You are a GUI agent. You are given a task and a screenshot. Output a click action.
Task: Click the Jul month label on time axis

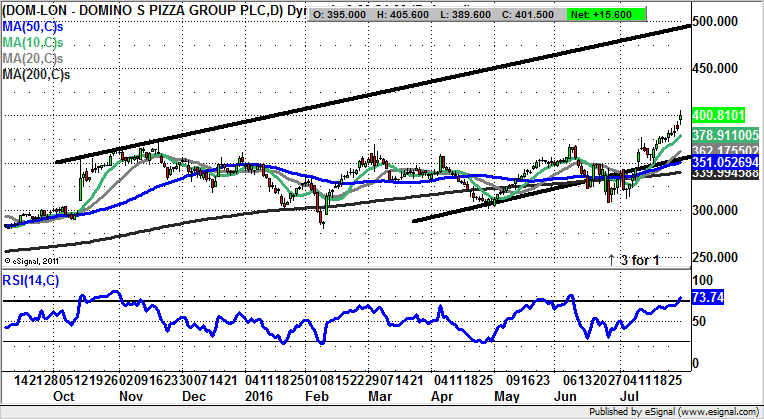click(632, 396)
